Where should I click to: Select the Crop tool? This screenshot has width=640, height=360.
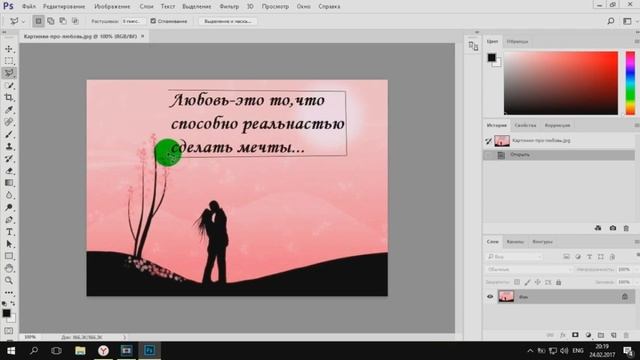click(9, 98)
